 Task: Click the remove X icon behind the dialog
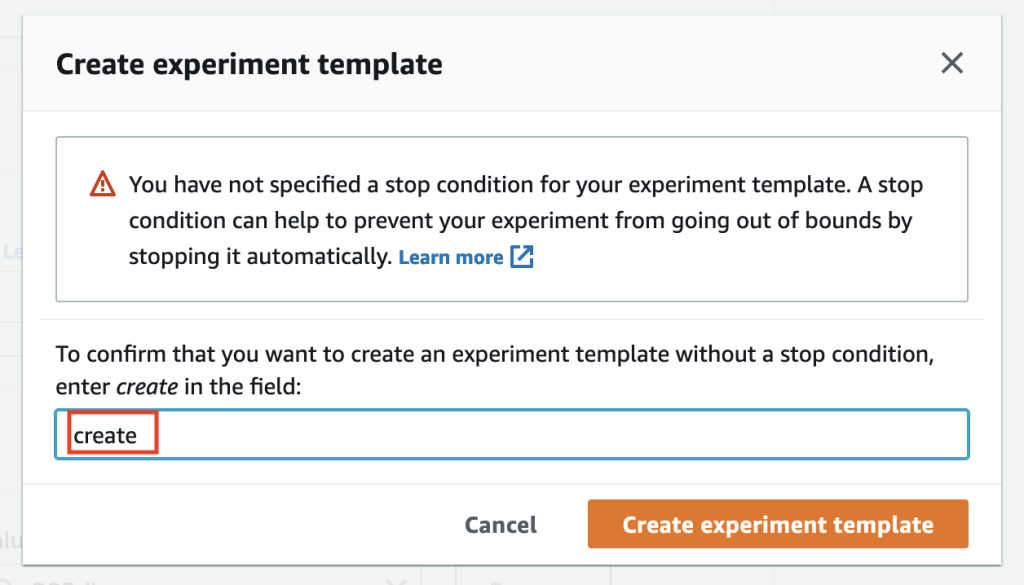click(x=395, y=578)
